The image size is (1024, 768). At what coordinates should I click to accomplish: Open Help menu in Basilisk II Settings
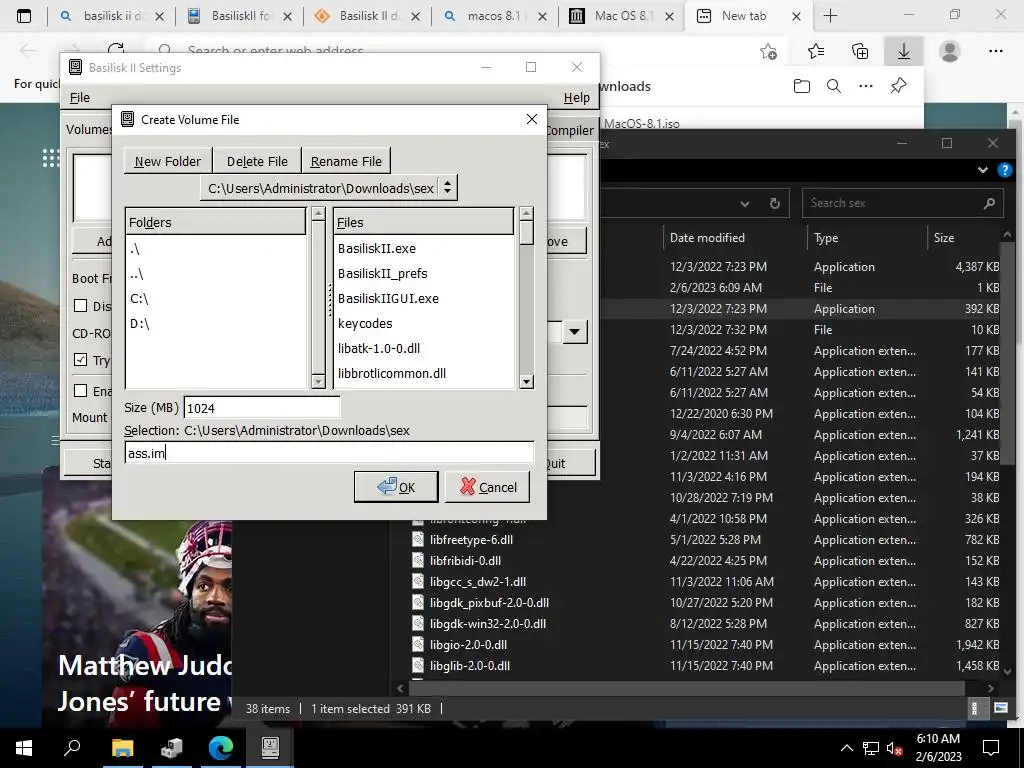(x=576, y=97)
